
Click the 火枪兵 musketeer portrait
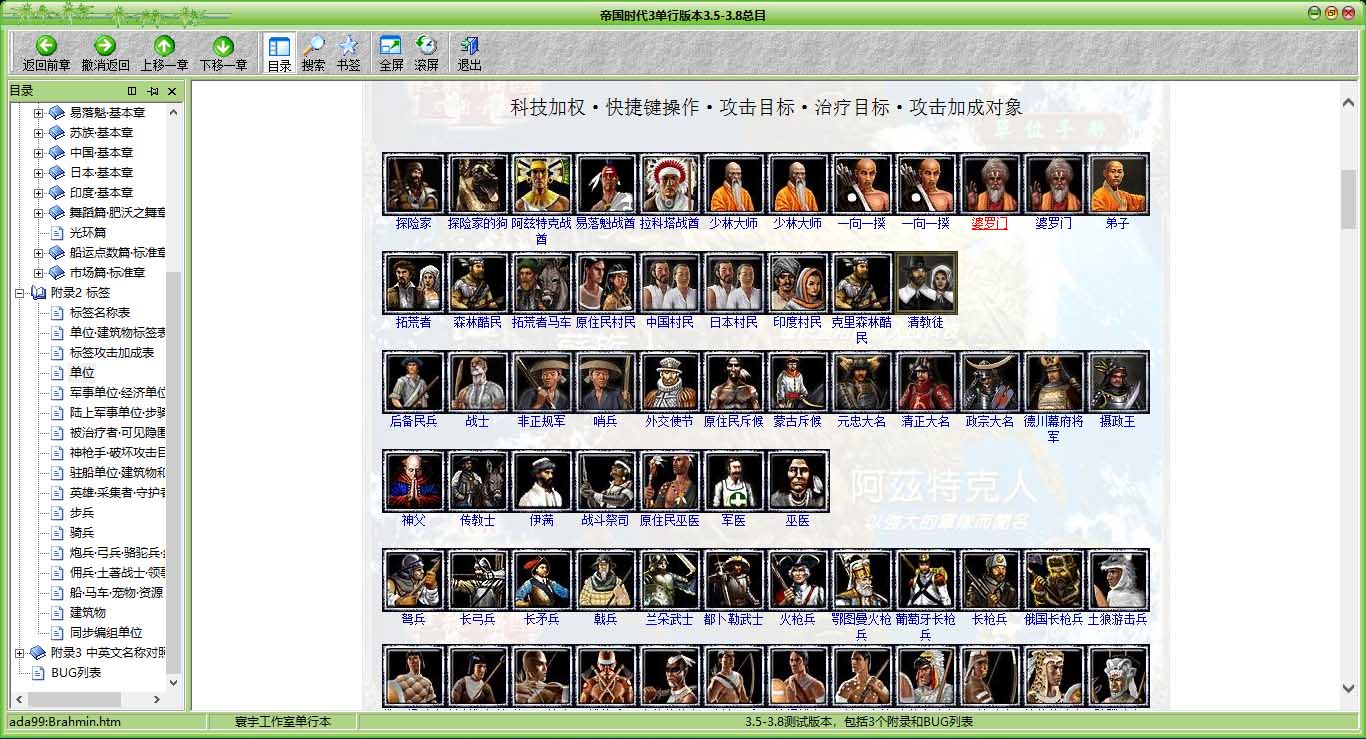click(x=798, y=580)
